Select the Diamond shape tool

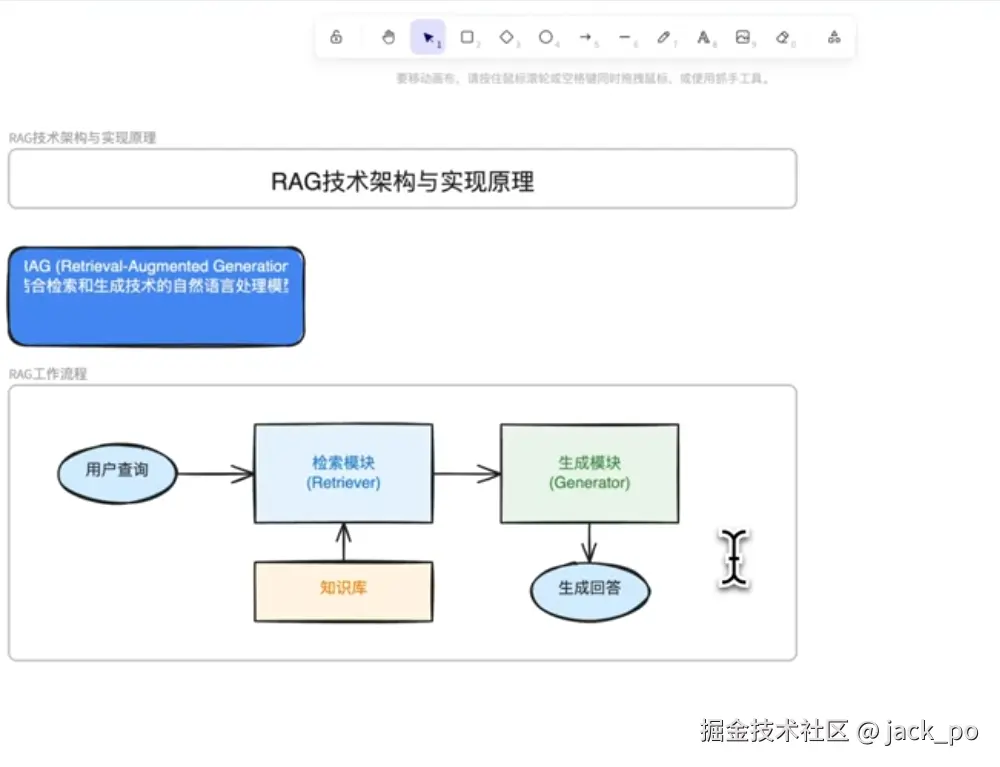[x=506, y=37]
